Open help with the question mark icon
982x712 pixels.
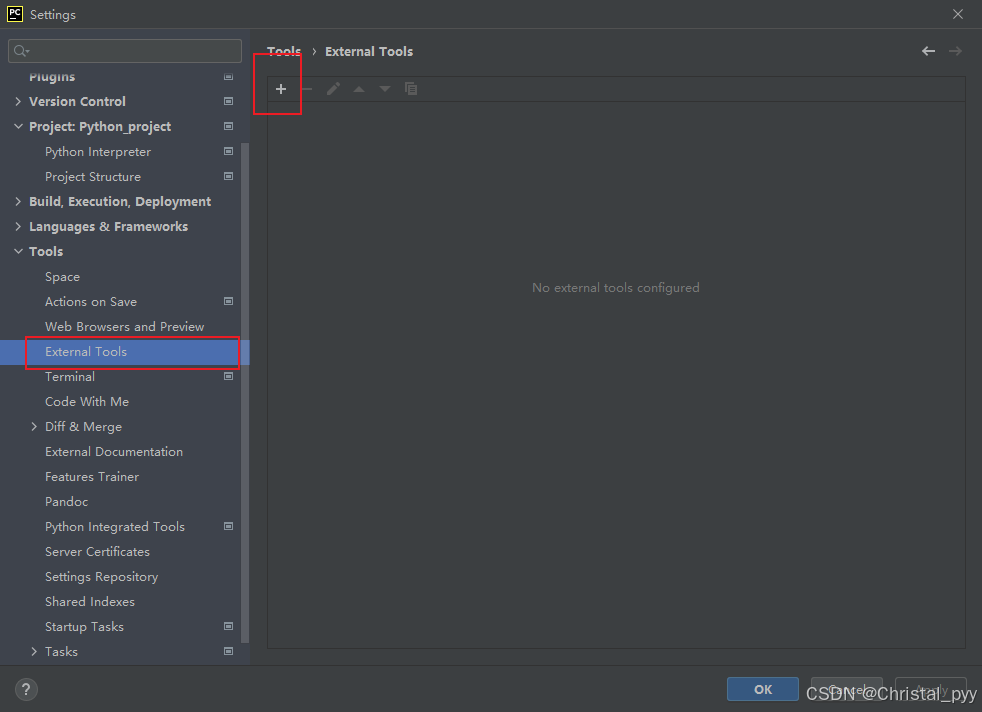point(26,689)
